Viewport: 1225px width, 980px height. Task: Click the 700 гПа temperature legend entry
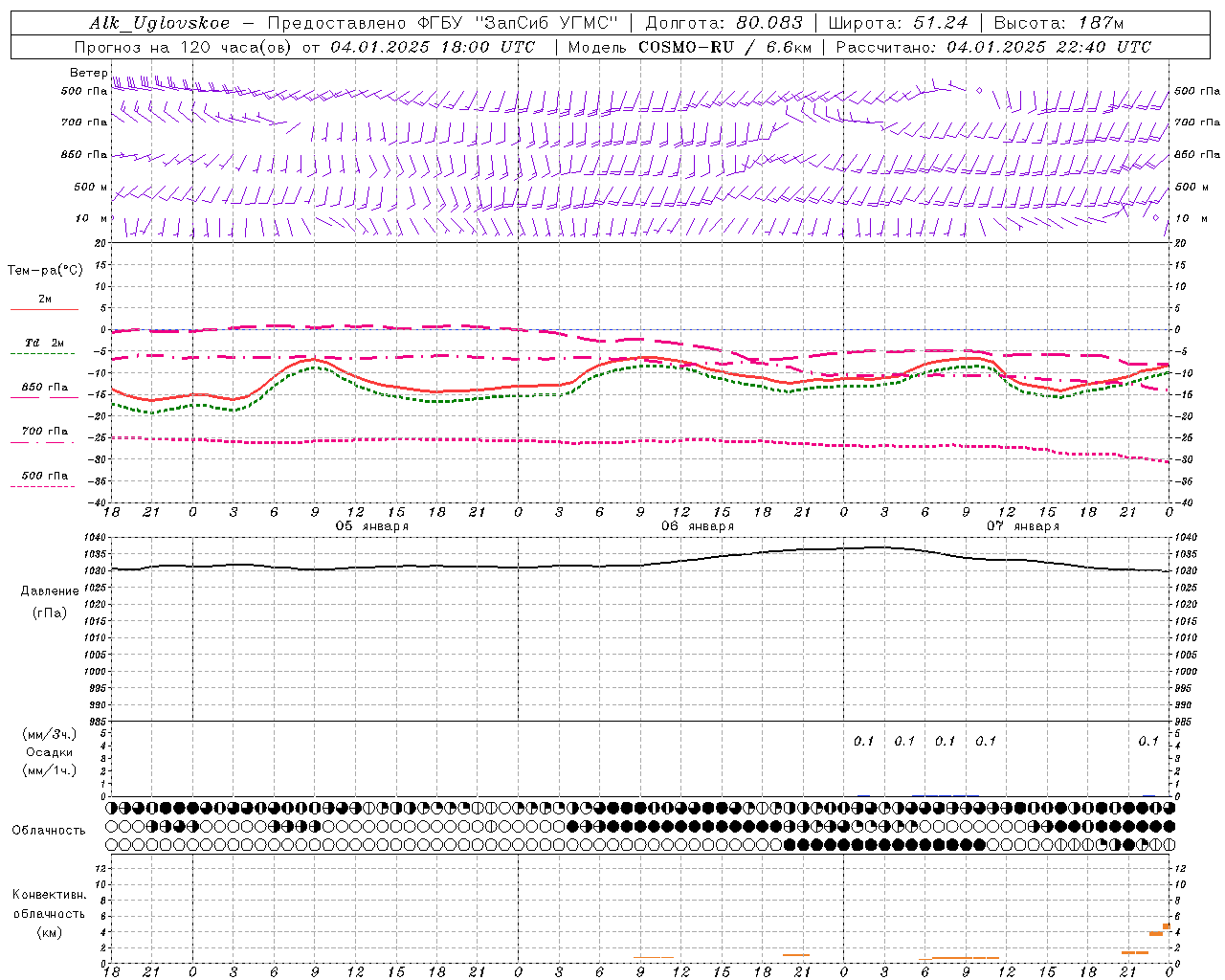45,431
